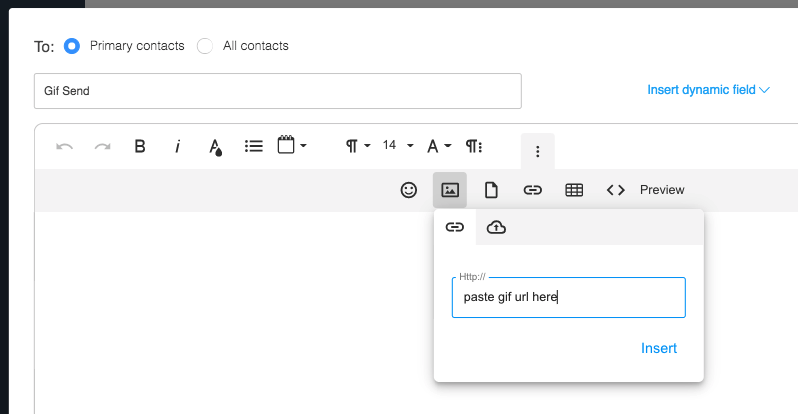Viewport: 798px width, 414px height.
Task: Switch to the image upload tab
Action: click(x=496, y=228)
